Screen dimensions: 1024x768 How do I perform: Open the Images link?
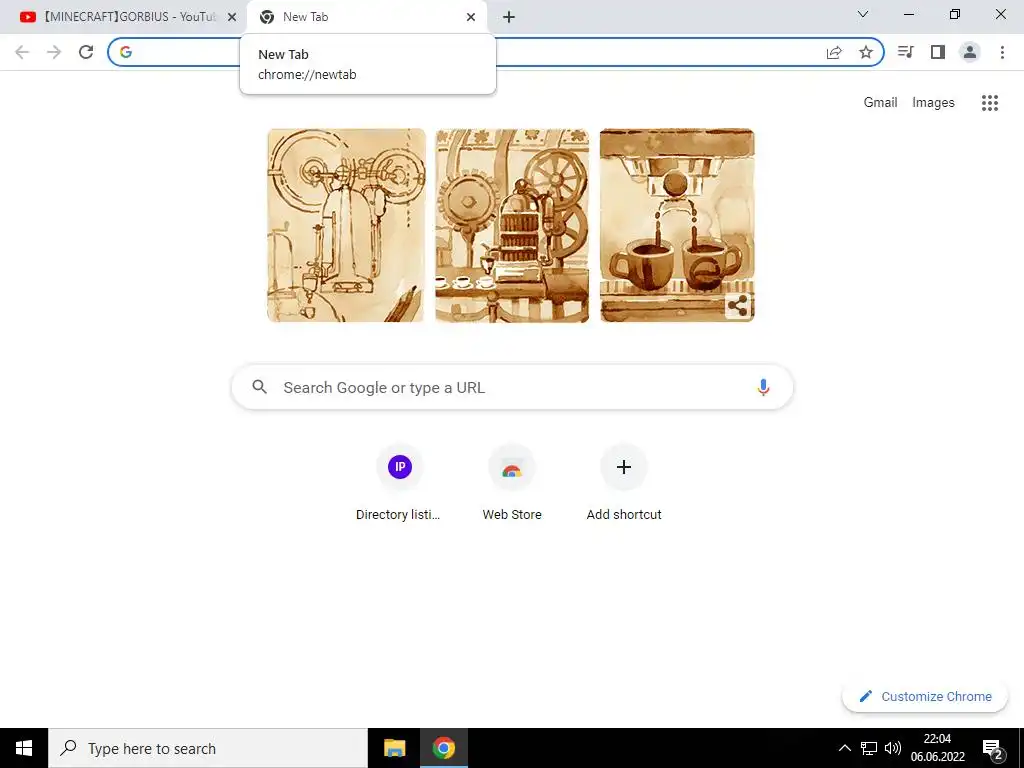(933, 103)
